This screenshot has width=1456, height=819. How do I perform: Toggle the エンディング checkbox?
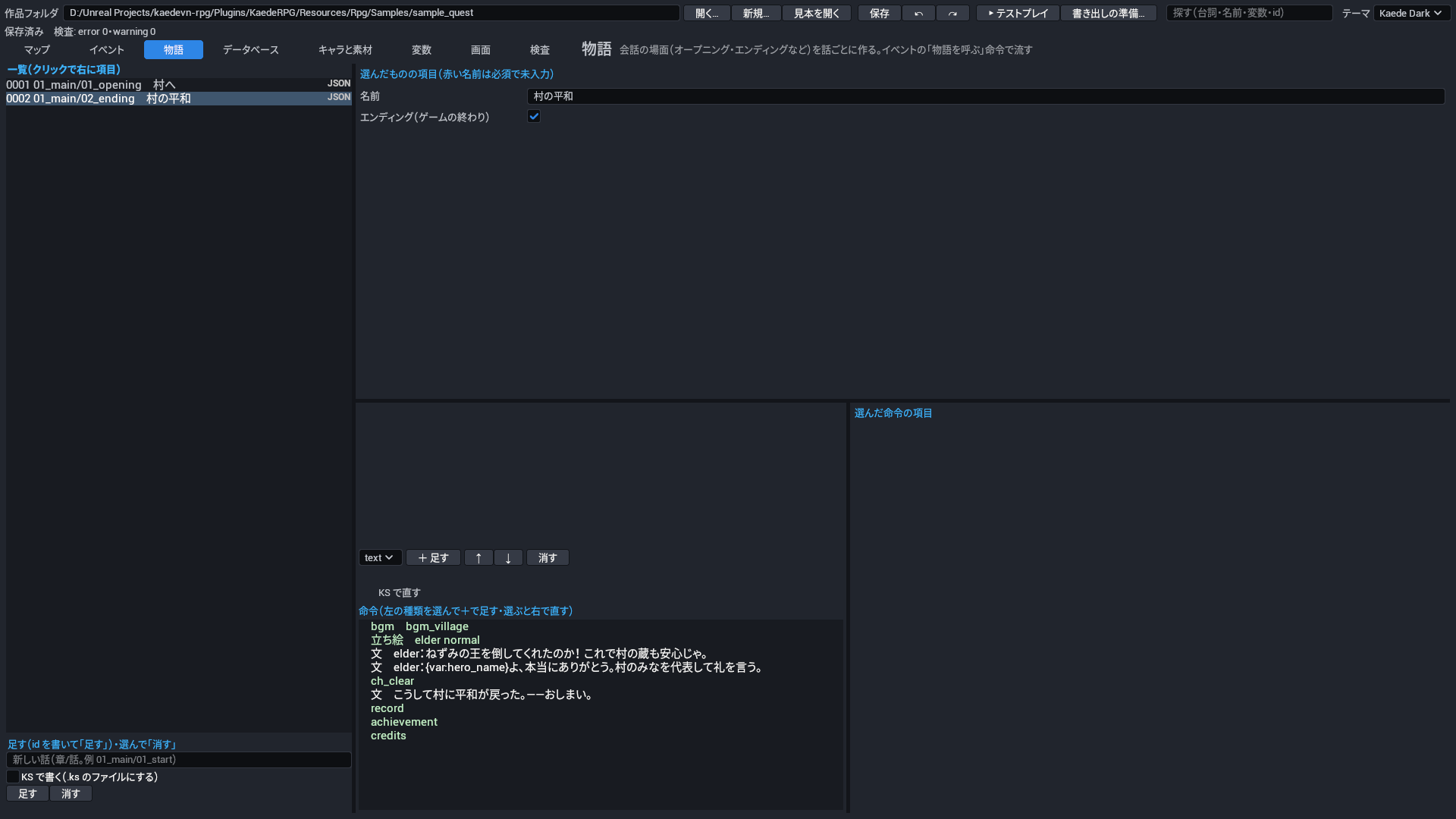point(534,117)
